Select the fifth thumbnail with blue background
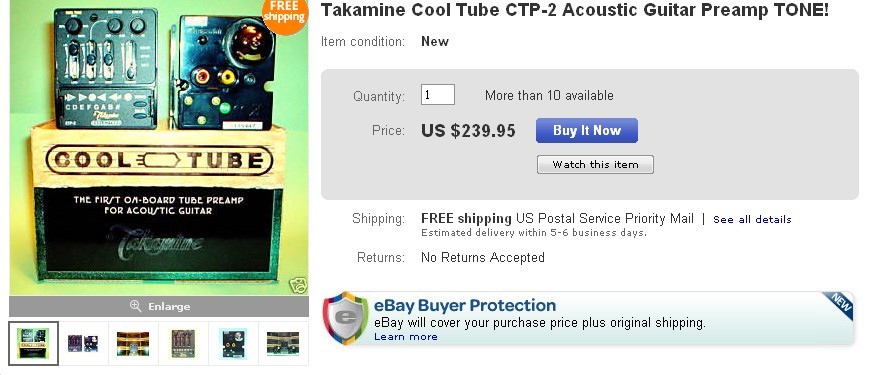This screenshot has height=375, width=875. tap(233, 343)
